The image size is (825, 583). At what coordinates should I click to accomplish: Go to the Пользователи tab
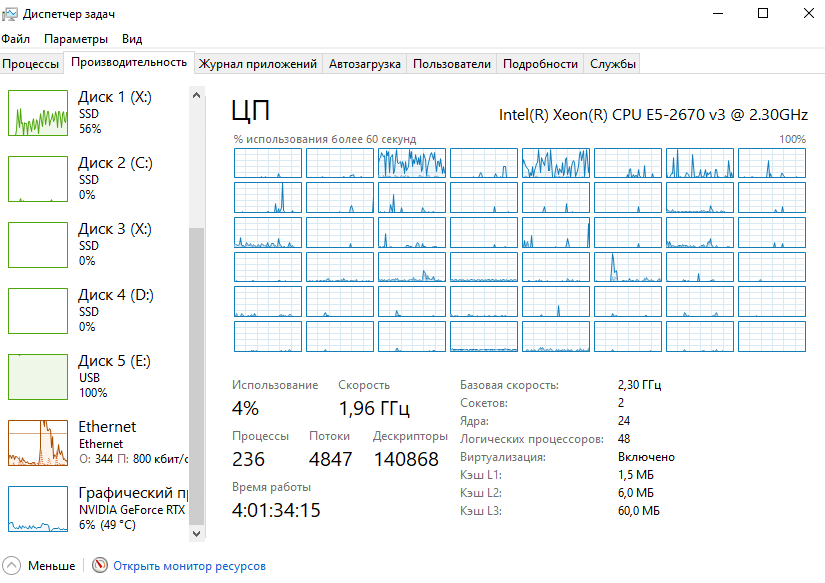(451, 64)
